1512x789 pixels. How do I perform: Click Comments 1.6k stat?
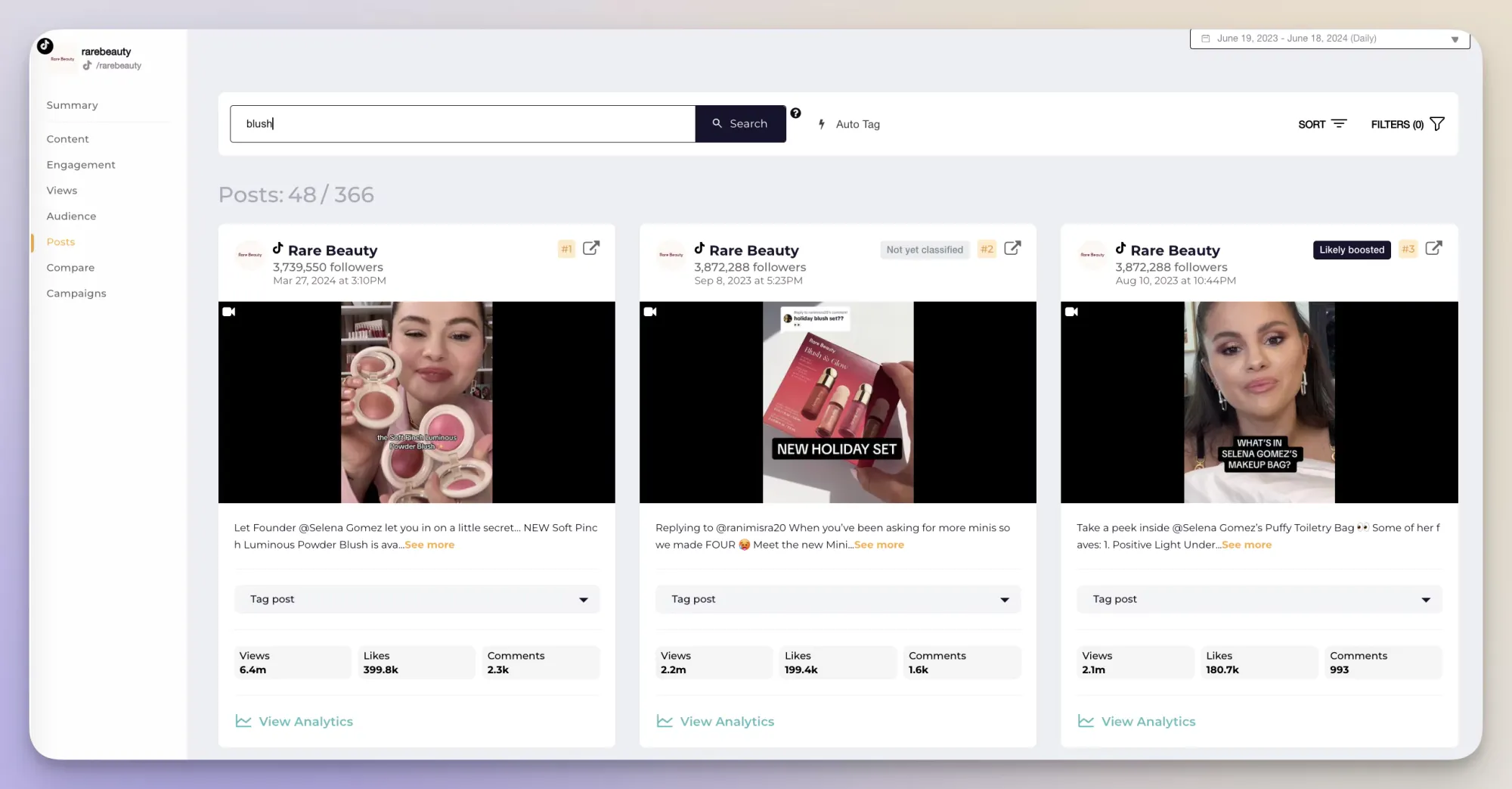tap(962, 663)
